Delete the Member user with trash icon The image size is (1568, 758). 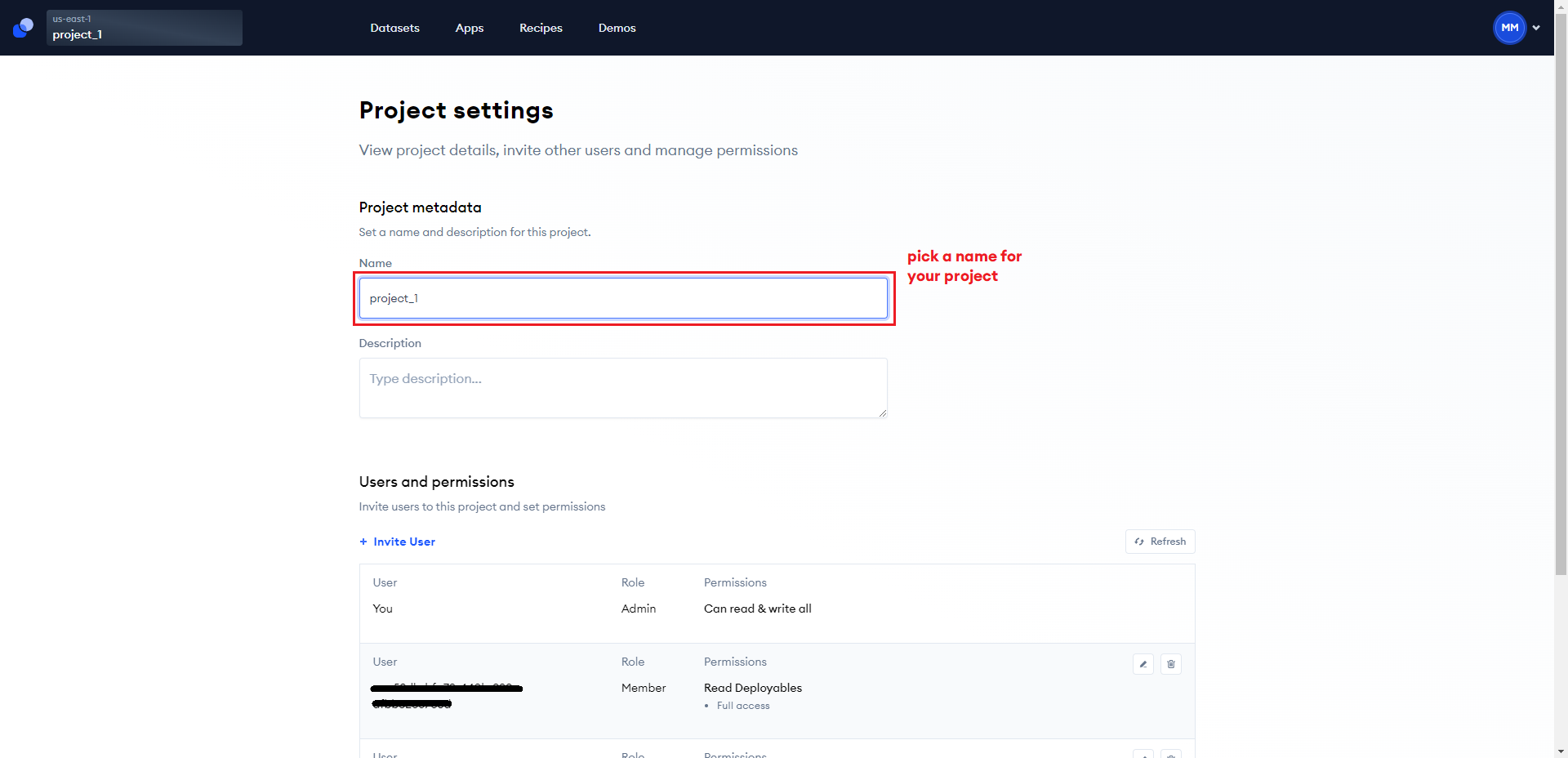click(1171, 664)
